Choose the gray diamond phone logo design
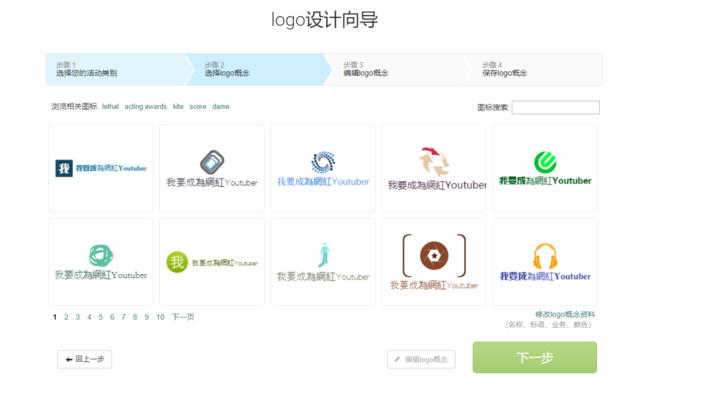The height and width of the screenshot is (406, 728). point(212,168)
